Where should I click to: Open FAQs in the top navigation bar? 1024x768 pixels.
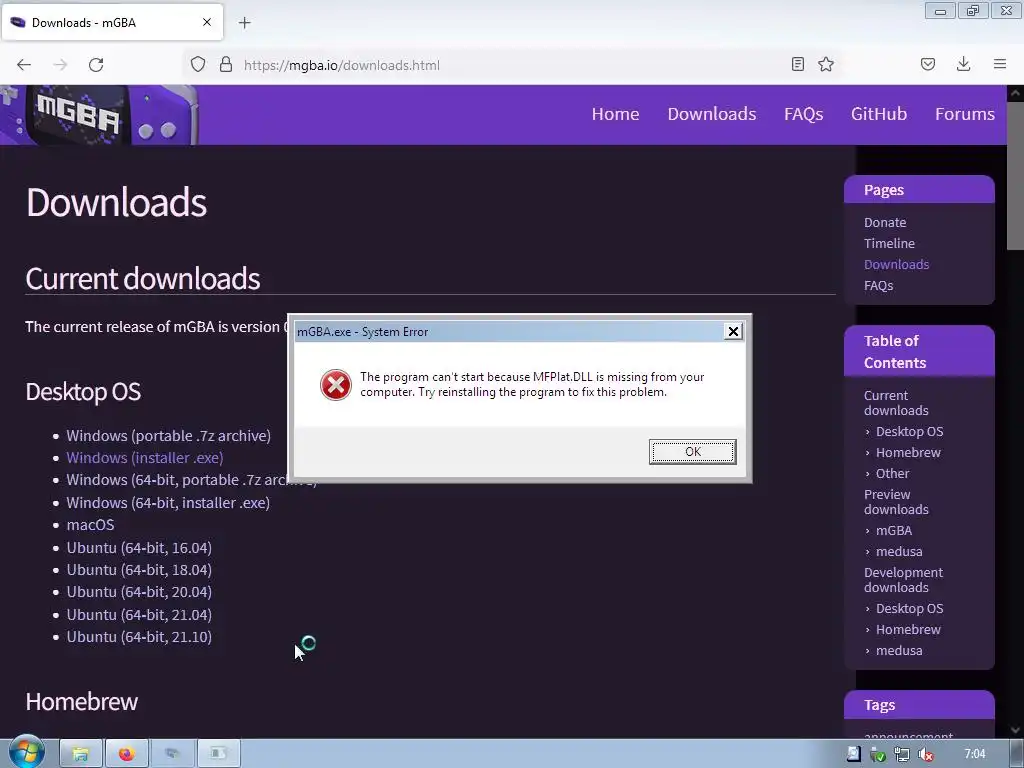pyautogui.click(x=803, y=114)
